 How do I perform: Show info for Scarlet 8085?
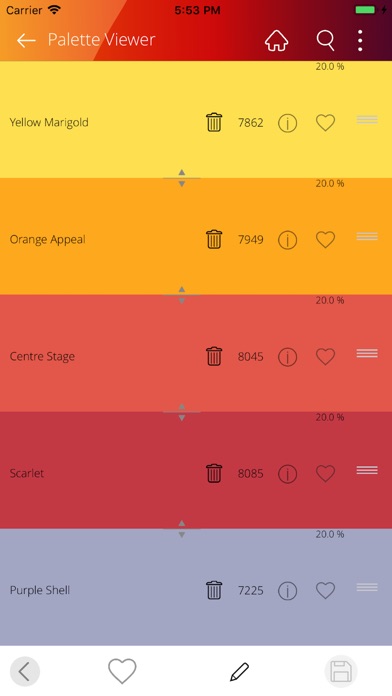click(x=287, y=474)
